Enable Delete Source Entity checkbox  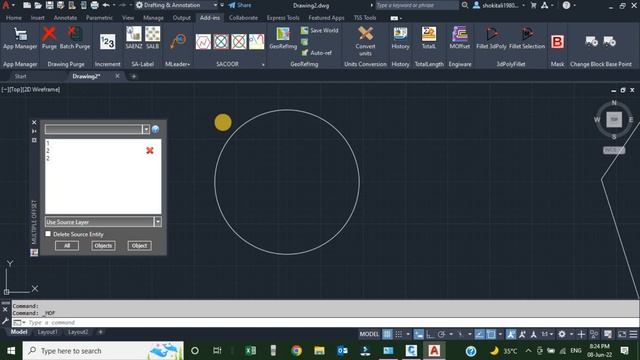(x=48, y=234)
